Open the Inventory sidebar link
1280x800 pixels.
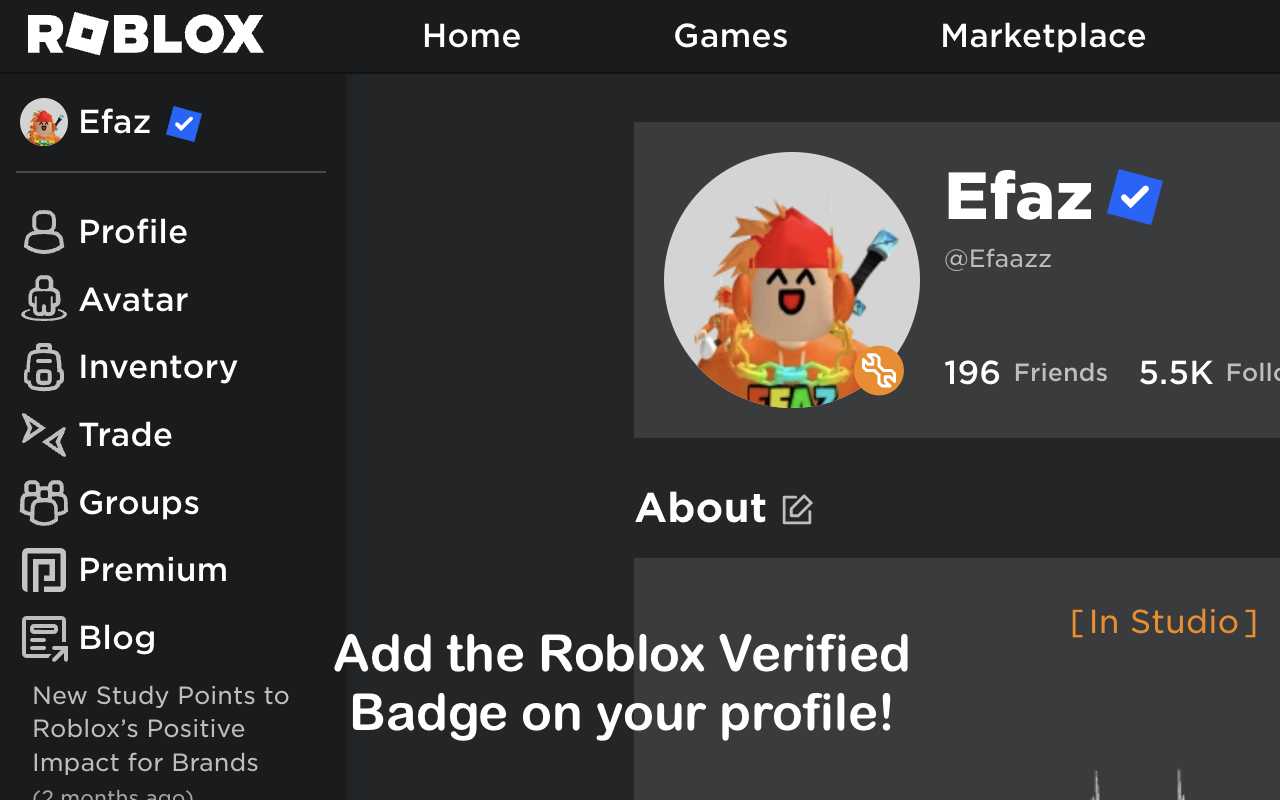point(158,367)
